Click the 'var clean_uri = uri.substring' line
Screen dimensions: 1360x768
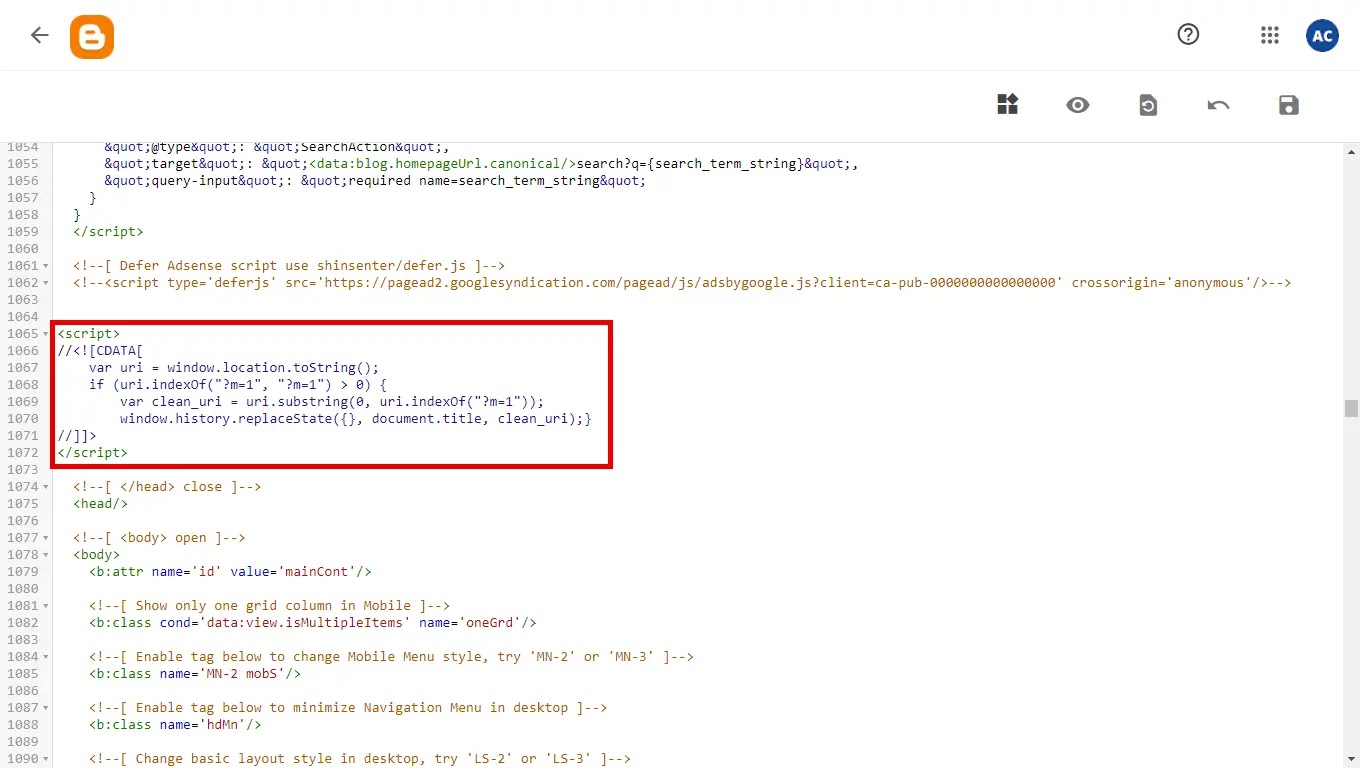(x=332, y=401)
